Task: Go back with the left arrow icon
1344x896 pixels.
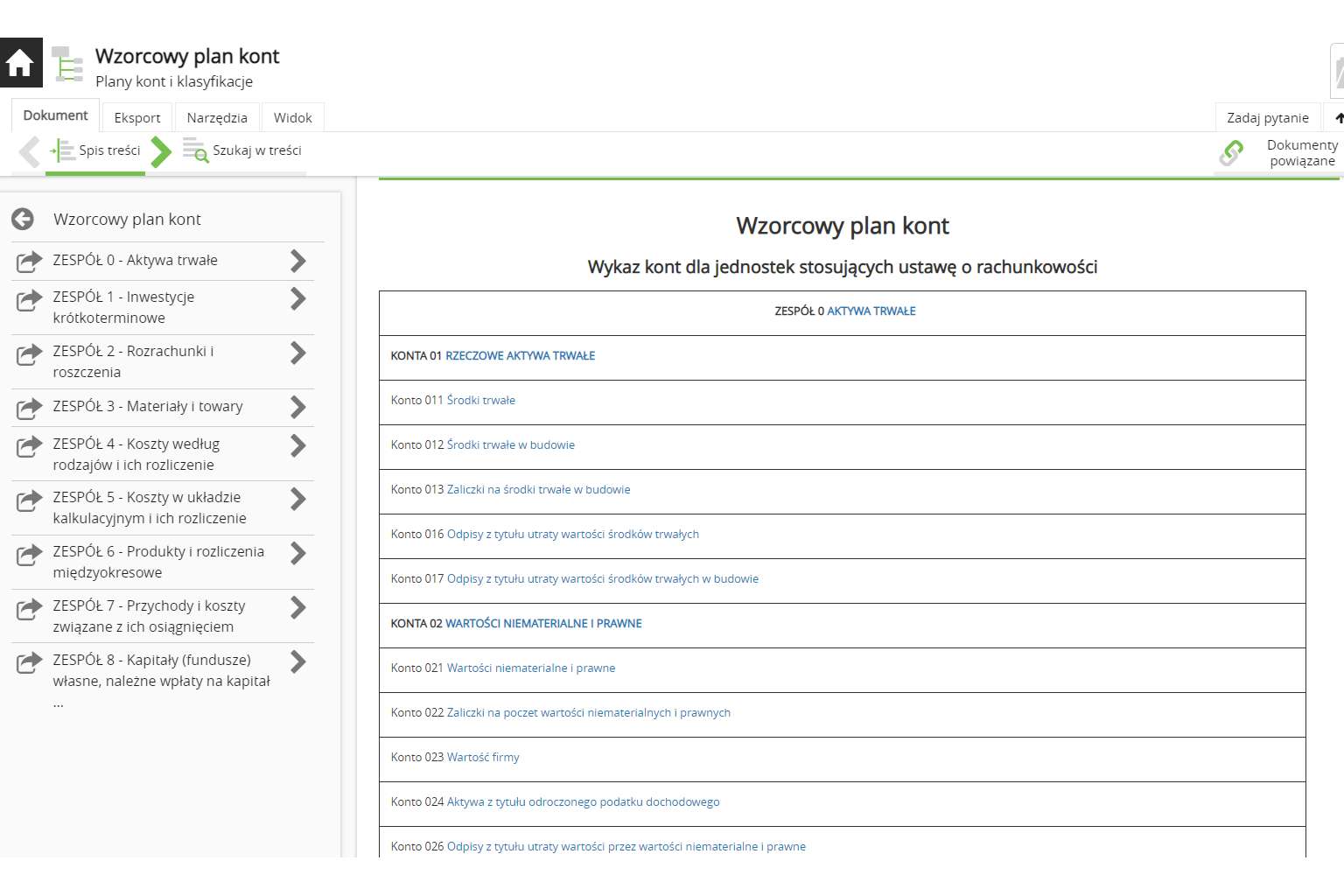Action: (x=29, y=151)
